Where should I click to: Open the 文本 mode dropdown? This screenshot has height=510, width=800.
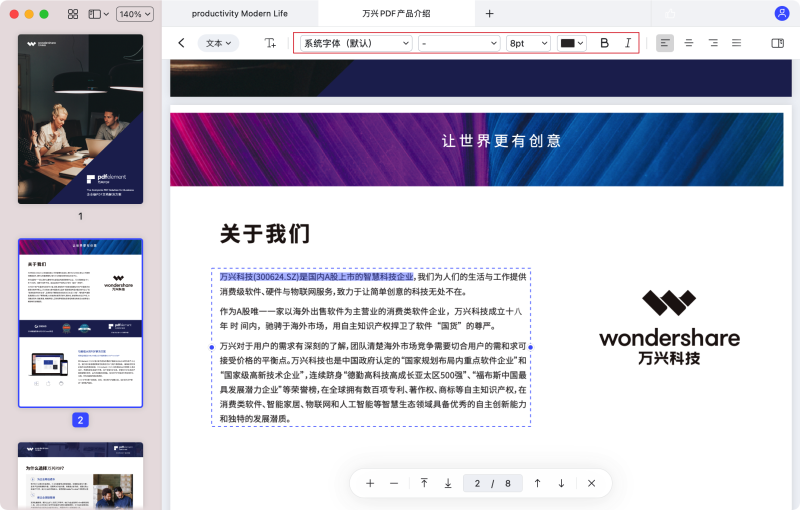pyautogui.click(x=218, y=43)
